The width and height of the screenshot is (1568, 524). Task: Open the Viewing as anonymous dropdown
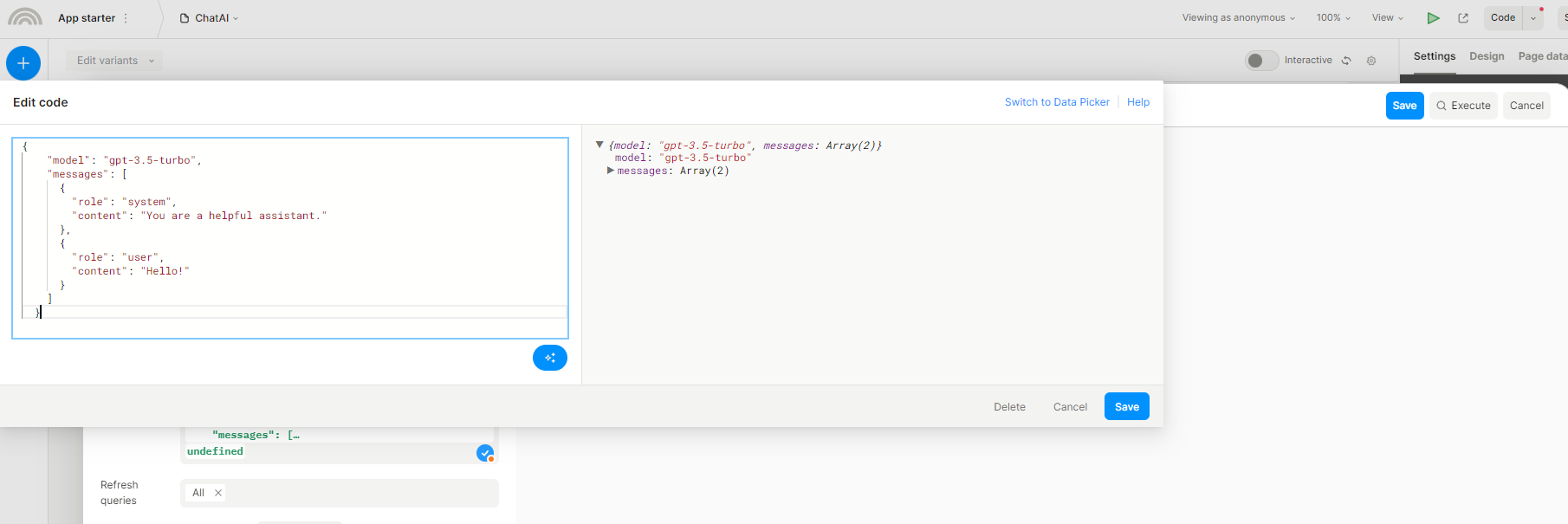pyautogui.click(x=1238, y=18)
